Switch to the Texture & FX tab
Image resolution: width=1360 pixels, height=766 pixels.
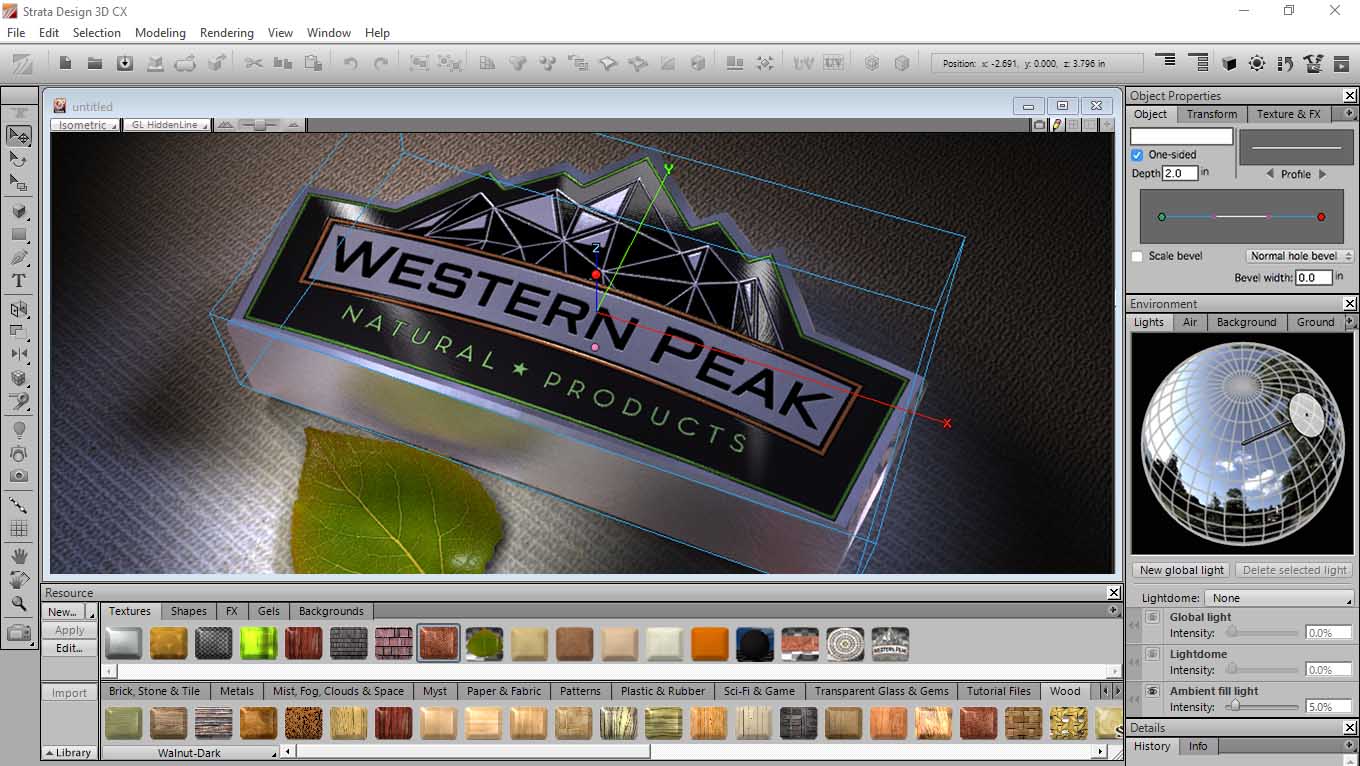click(1288, 114)
